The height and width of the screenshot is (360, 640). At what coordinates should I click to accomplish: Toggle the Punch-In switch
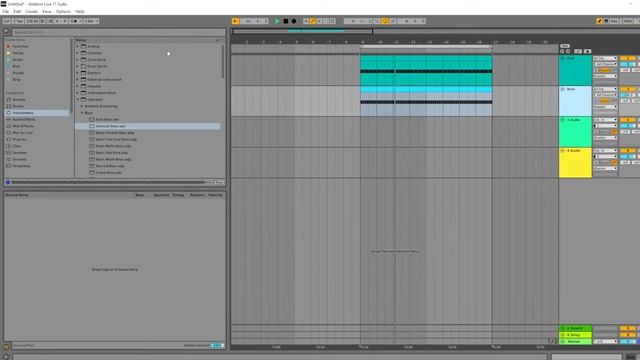tap(377, 21)
